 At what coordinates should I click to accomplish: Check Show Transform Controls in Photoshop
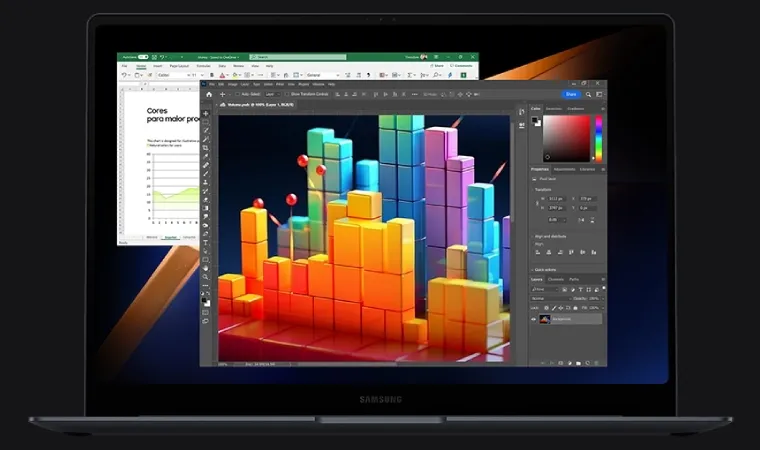click(x=287, y=95)
